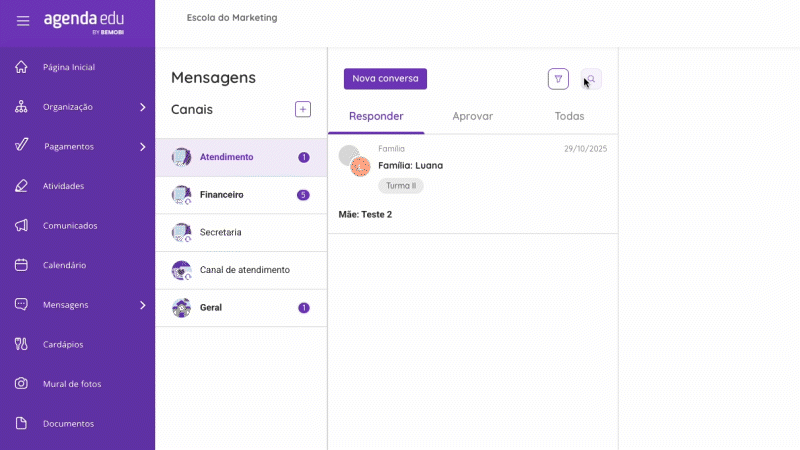Viewport: 800px width, 450px height.
Task: Click the Financeiro channel avatar
Action: (x=181, y=195)
